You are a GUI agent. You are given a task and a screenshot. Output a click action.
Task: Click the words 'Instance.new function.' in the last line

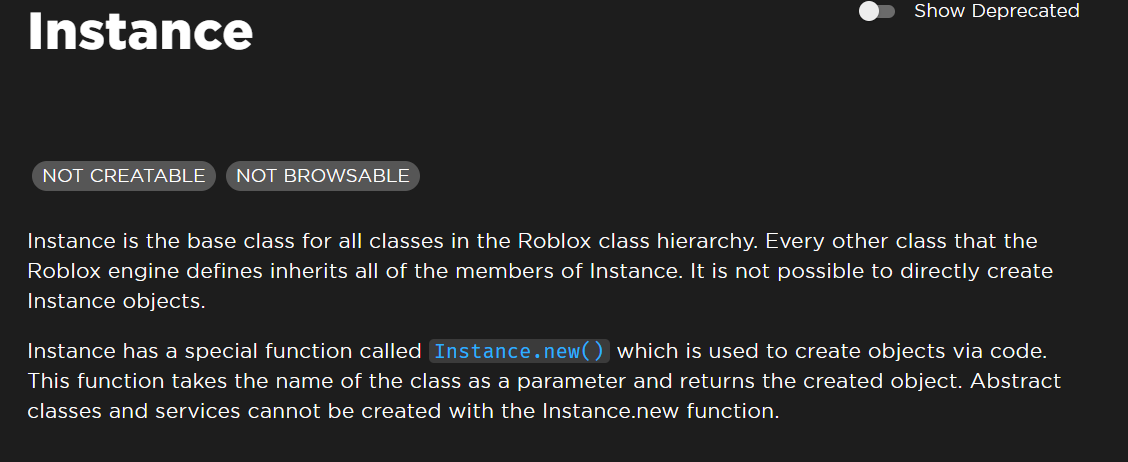point(661,412)
